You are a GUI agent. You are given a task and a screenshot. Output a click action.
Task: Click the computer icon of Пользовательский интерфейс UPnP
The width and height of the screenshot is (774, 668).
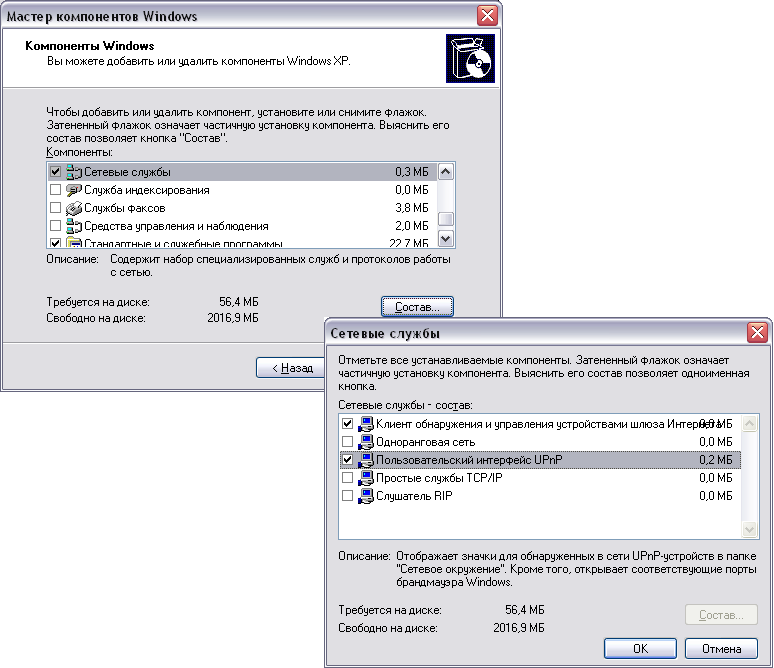[x=366, y=460]
